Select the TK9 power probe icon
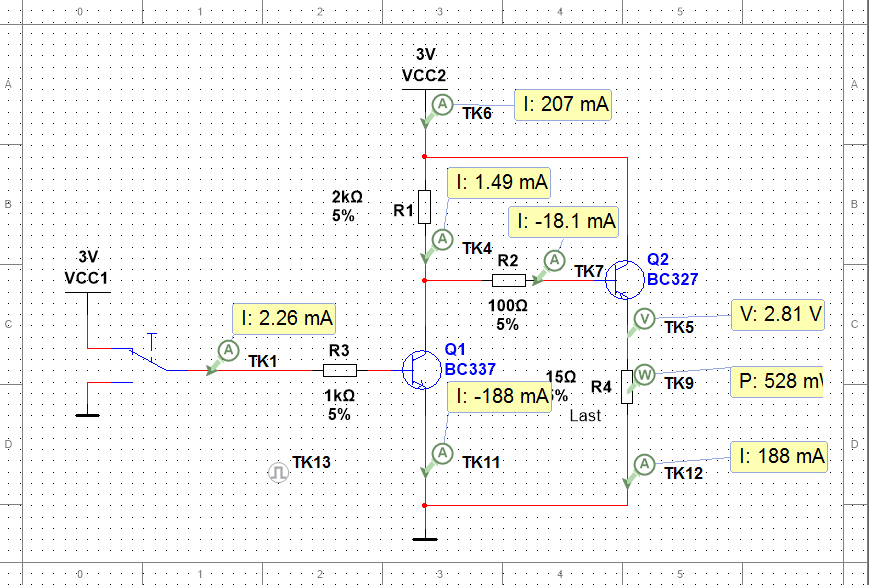Image resolution: width=869 pixels, height=585 pixels. coord(645,375)
